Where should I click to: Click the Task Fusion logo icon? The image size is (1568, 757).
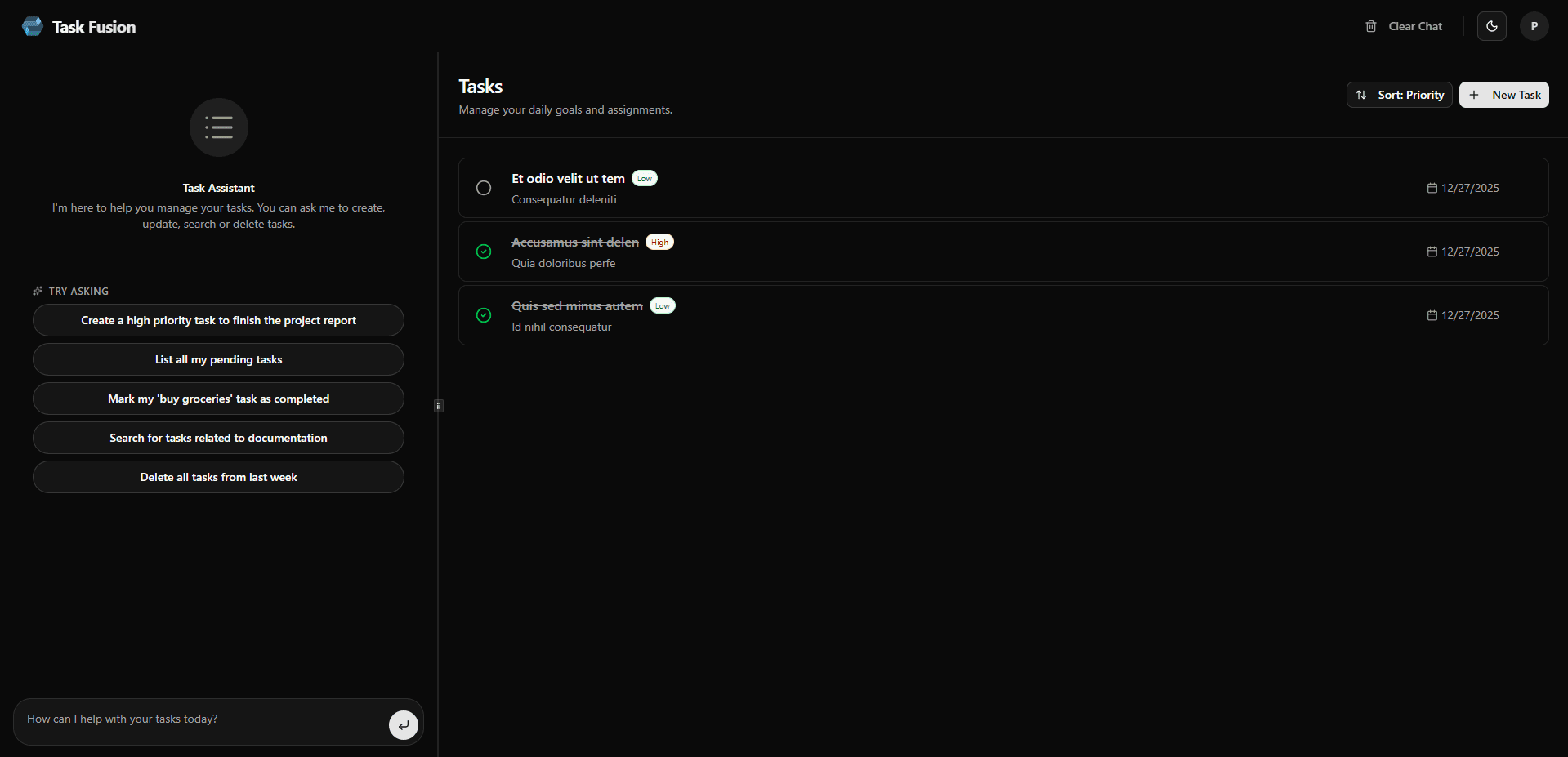pyautogui.click(x=32, y=25)
